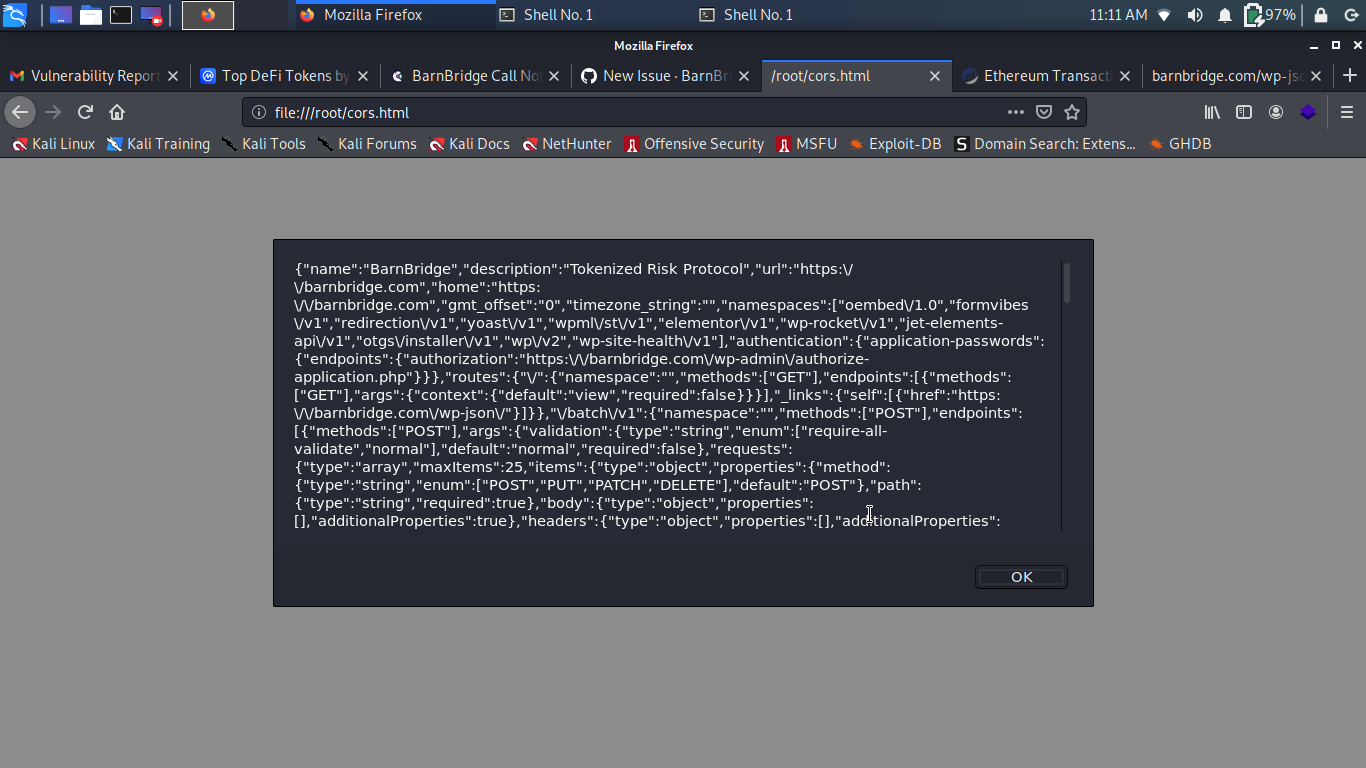1366x768 pixels.
Task: Open a new browser tab
Action: 1350,76
